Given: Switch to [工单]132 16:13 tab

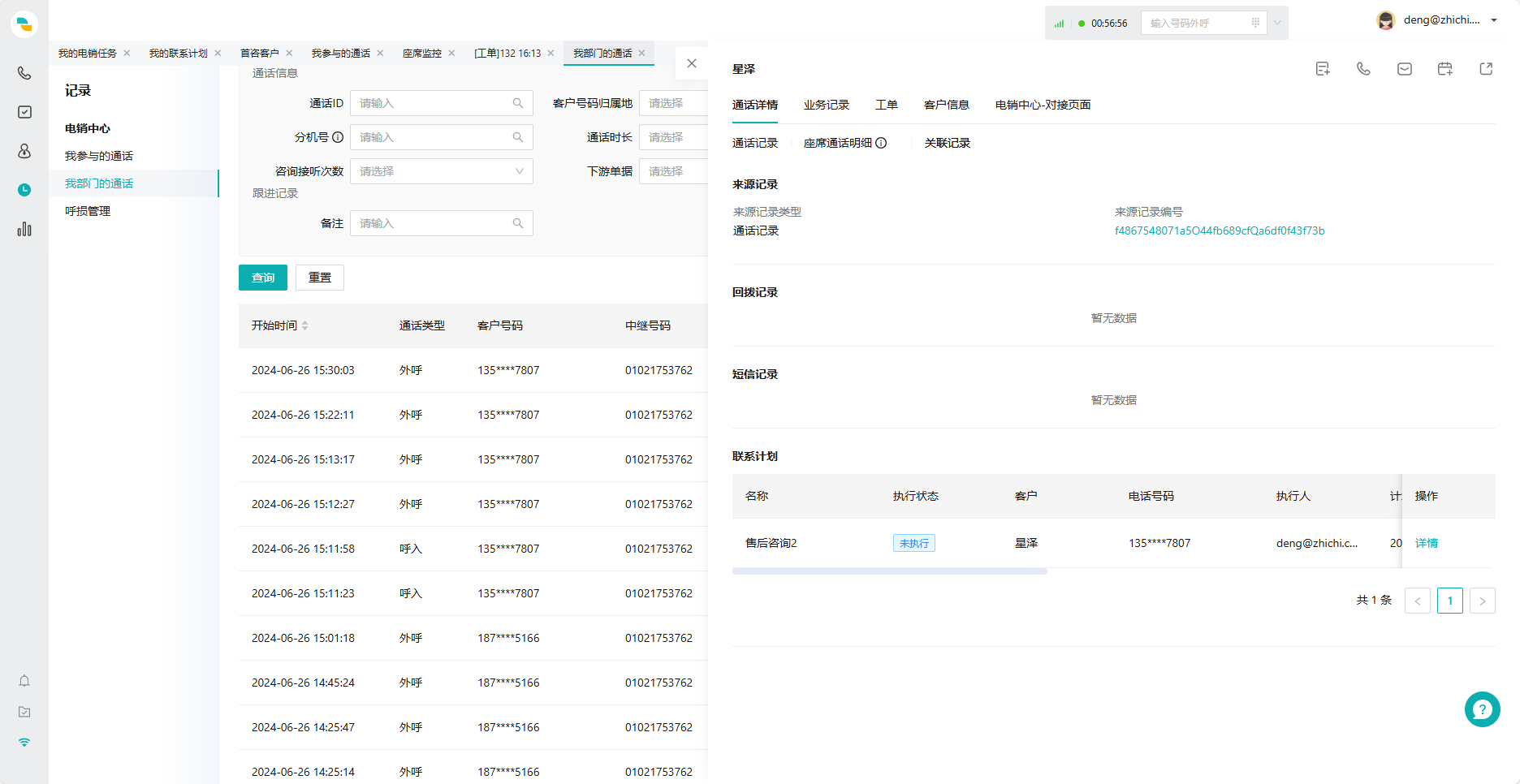Looking at the screenshot, I should click(x=507, y=53).
